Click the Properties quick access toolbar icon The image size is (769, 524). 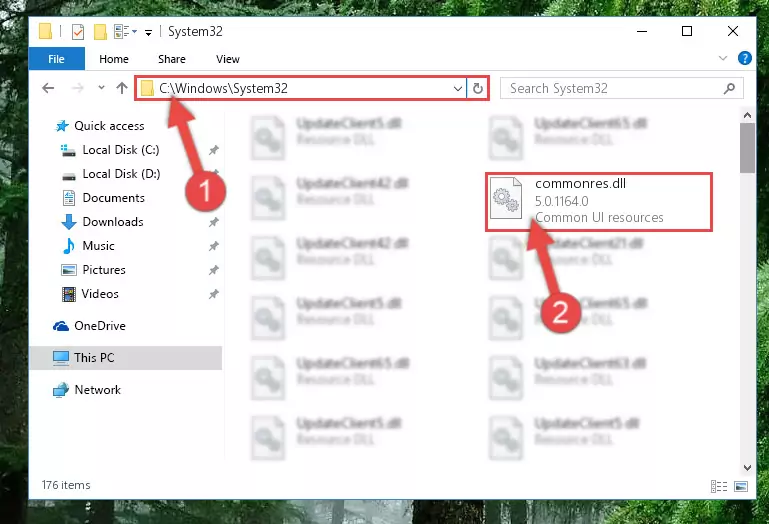(77, 32)
